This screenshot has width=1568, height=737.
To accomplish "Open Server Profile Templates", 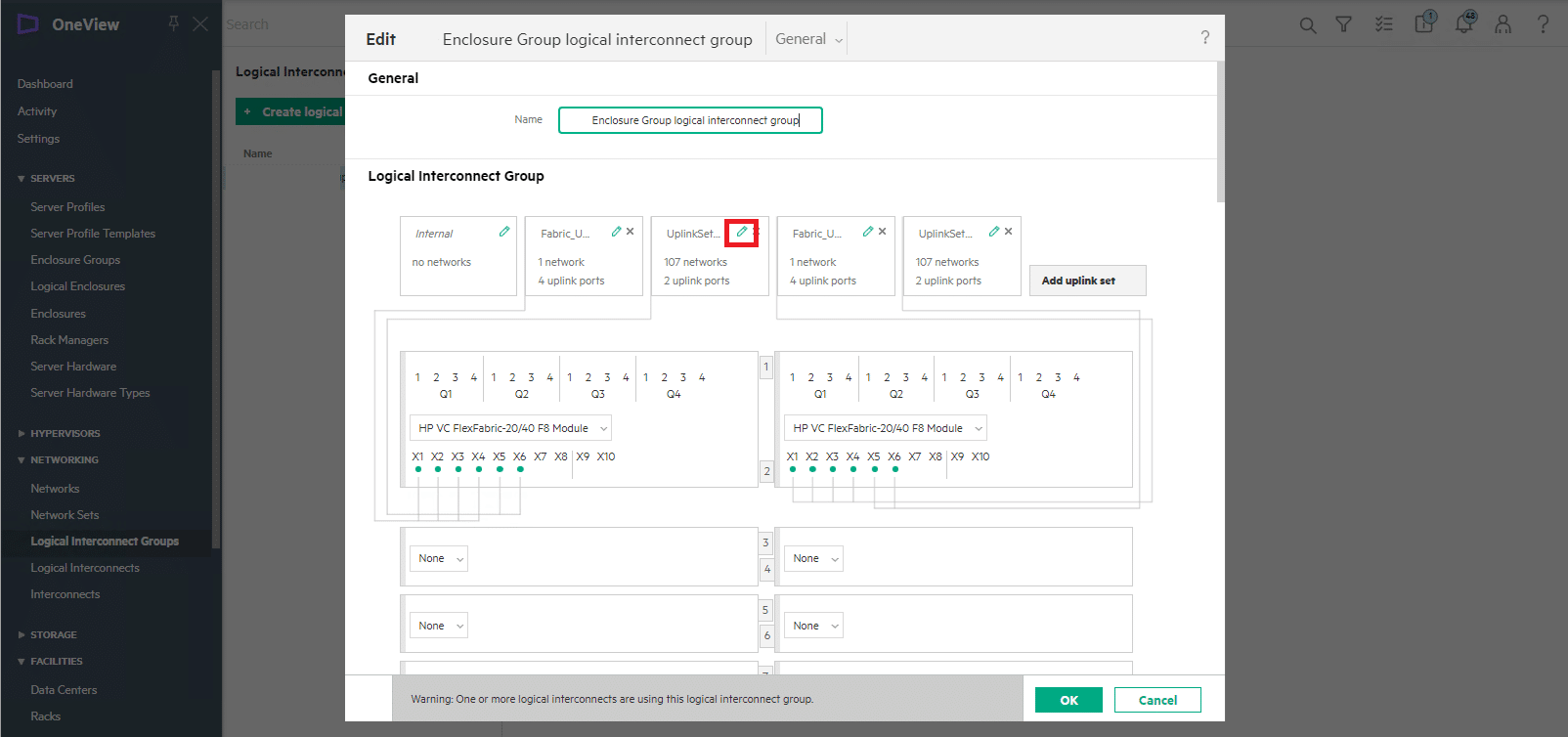I will click(x=93, y=234).
